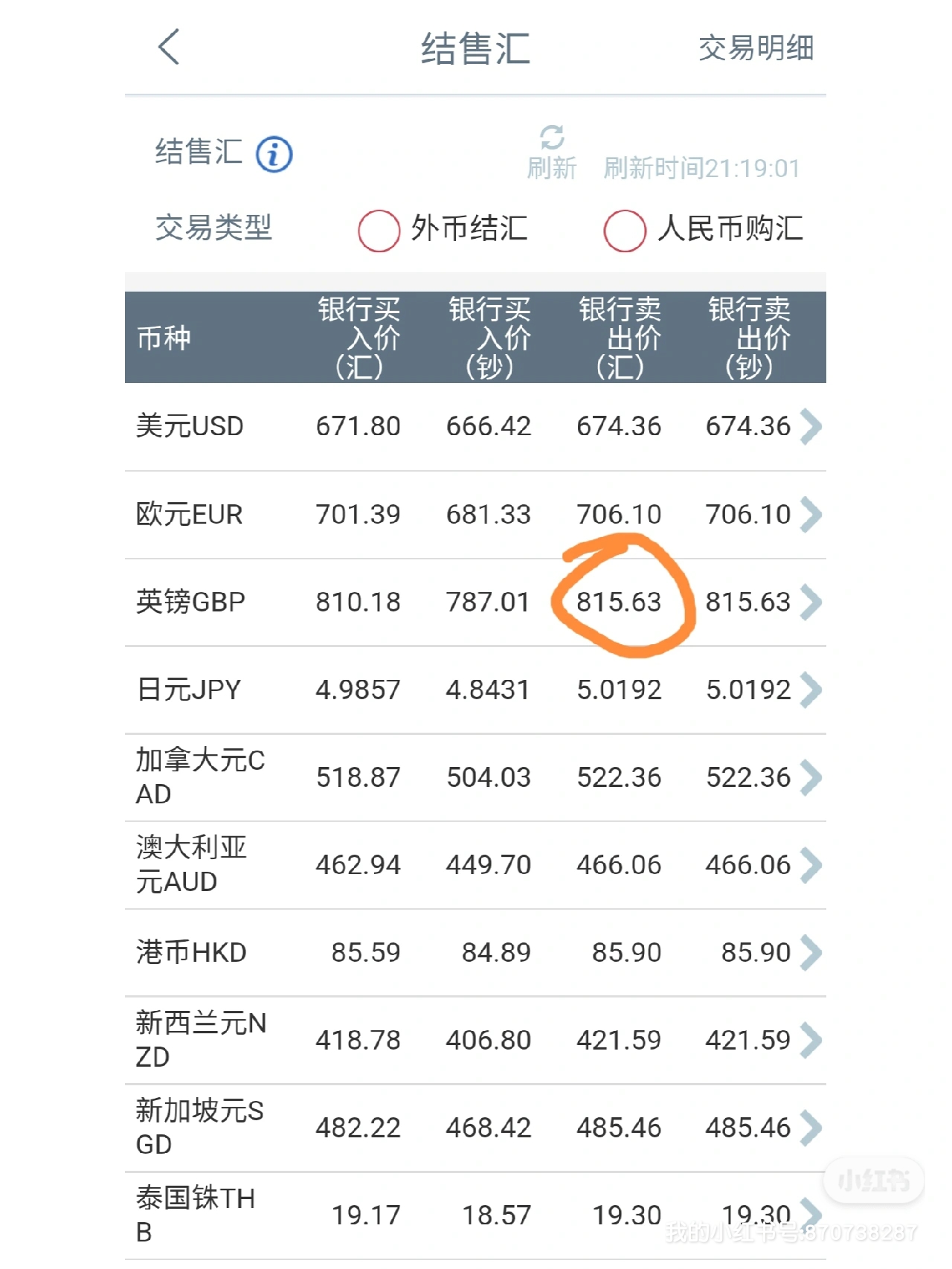
Task: Go back using the top-left arrow
Action: [x=170, y=47]
